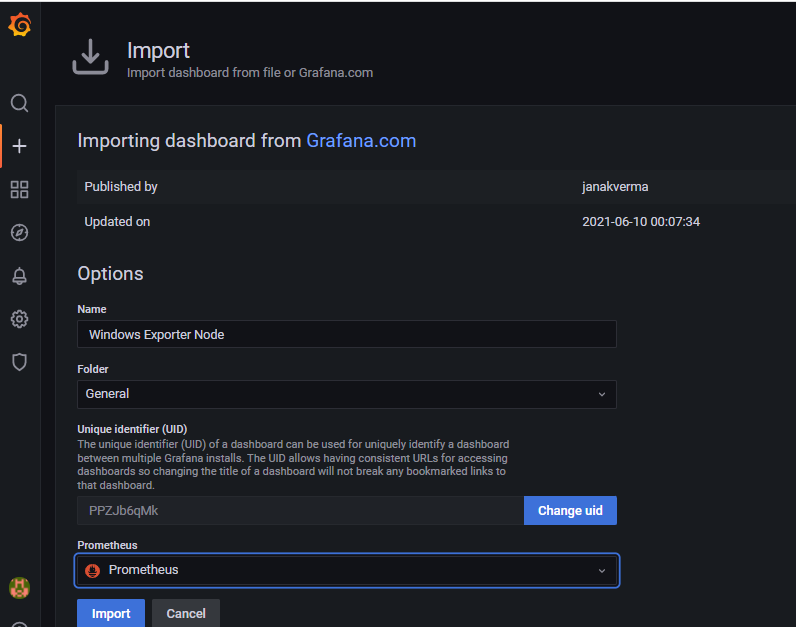Screen dimensions: 796x627
Task: Open the Explore compass icon
Action: [19, 233]
